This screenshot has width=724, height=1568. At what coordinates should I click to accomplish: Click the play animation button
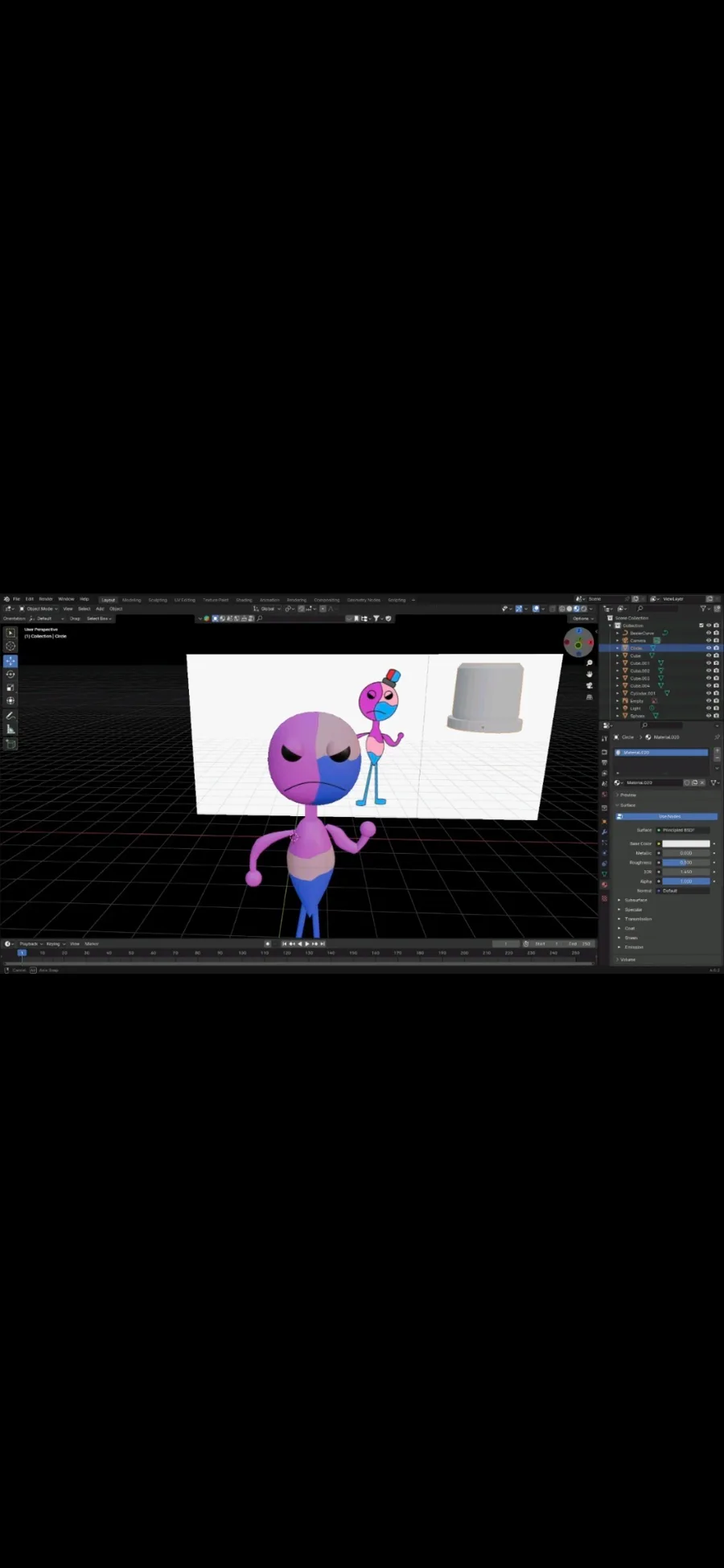(307, 943)
